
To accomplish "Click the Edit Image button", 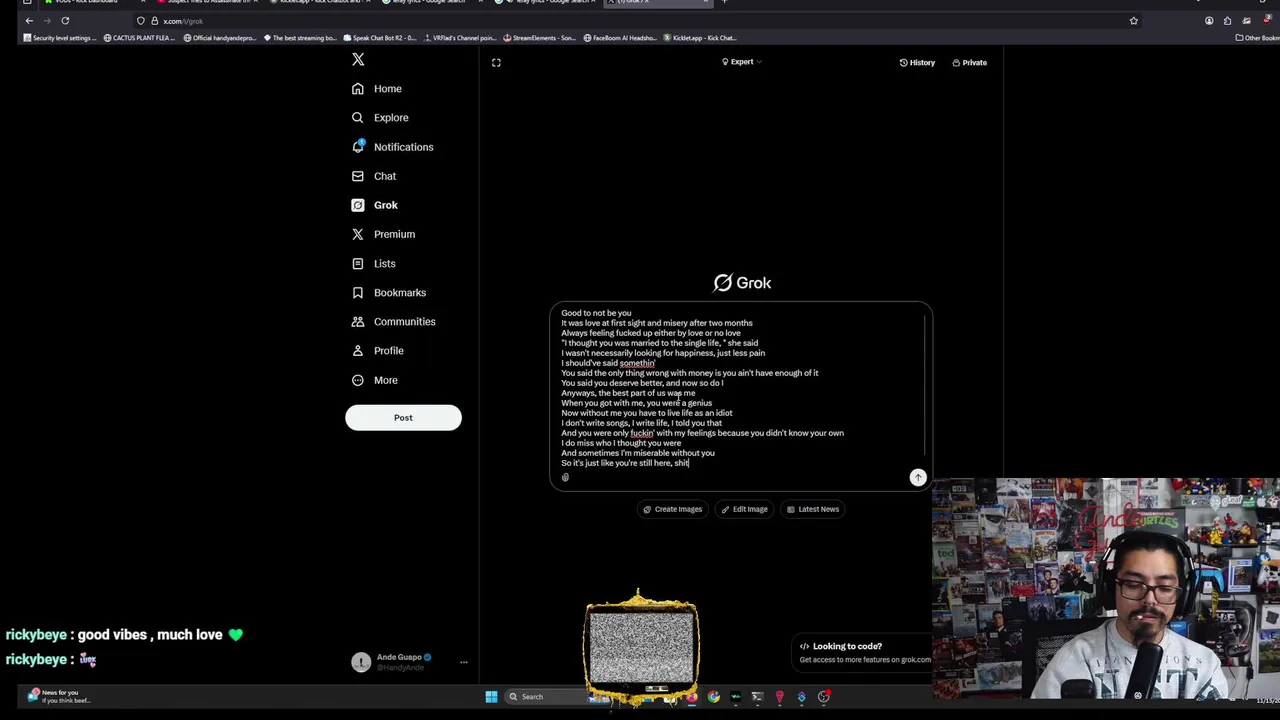I will (x=745, y=509).
